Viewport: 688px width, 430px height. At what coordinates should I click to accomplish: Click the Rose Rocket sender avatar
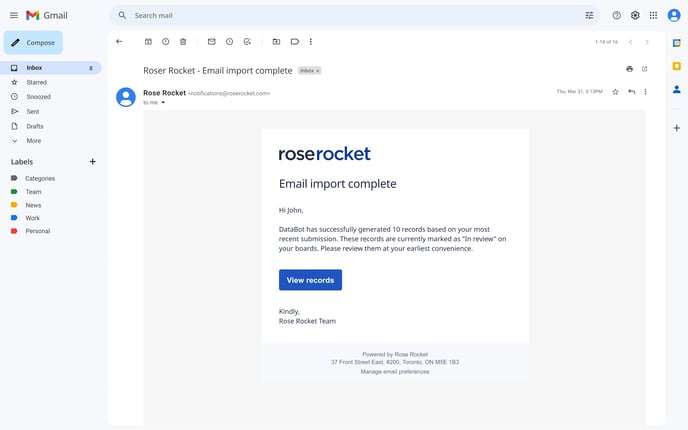point(126,97)
